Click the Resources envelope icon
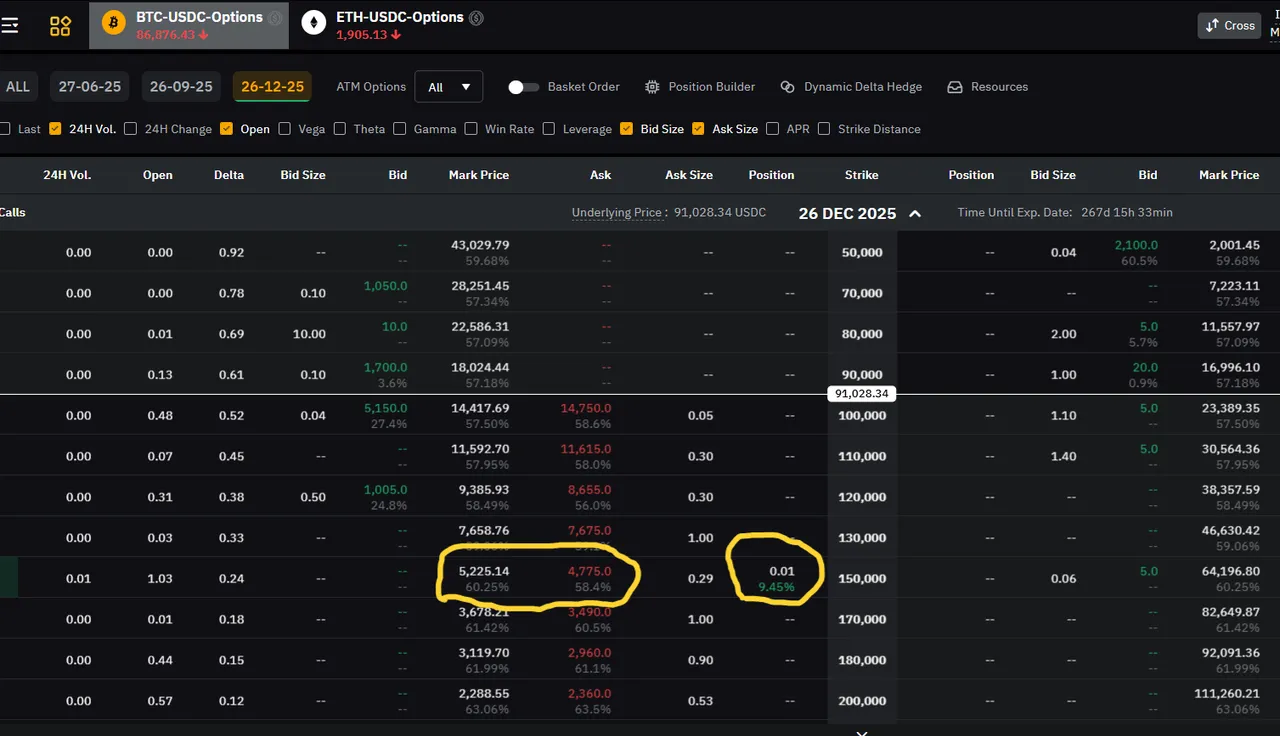Image resolution: width=1280 pixels, height=736 pixels. [955, 87]
